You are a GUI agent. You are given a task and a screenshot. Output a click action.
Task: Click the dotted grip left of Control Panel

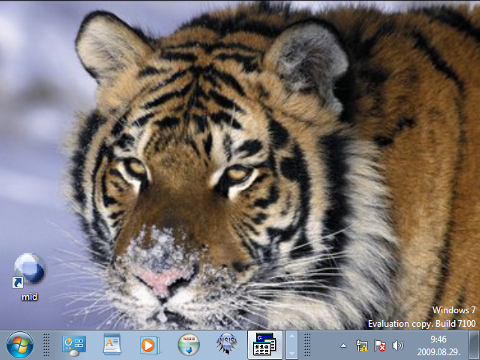pos(46,345)
